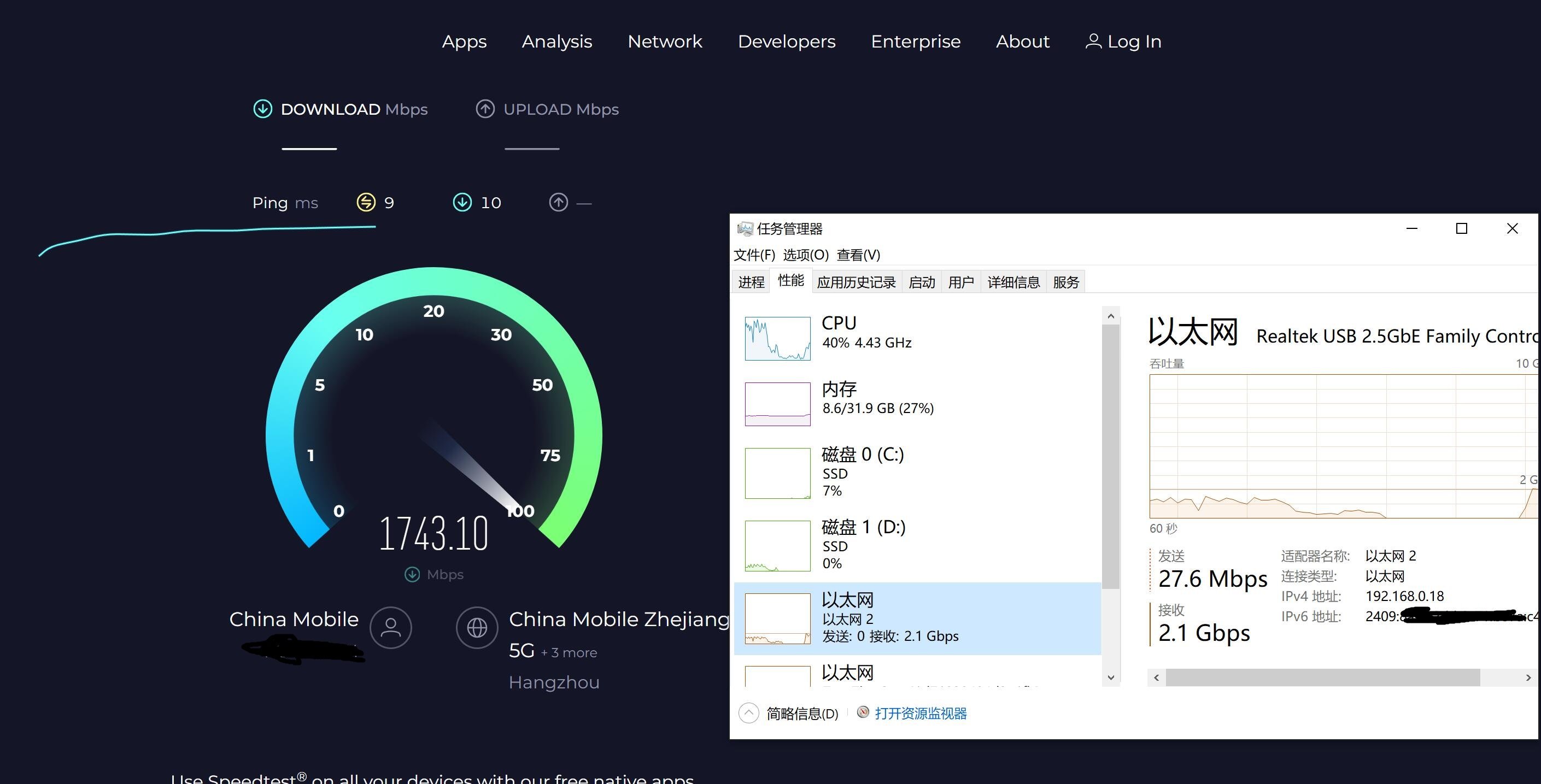Click the resource monitor icon

(x=863, y=712)
